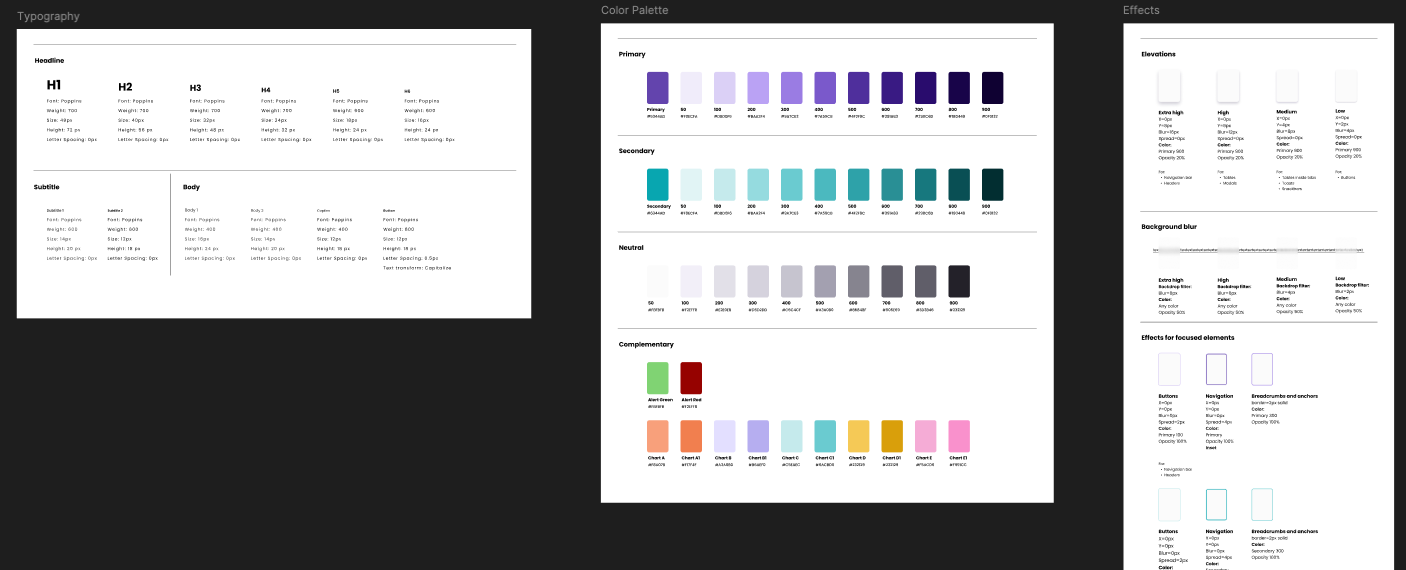
Task: Select the Neutral 900 near-black swatch
Action: 959,281
